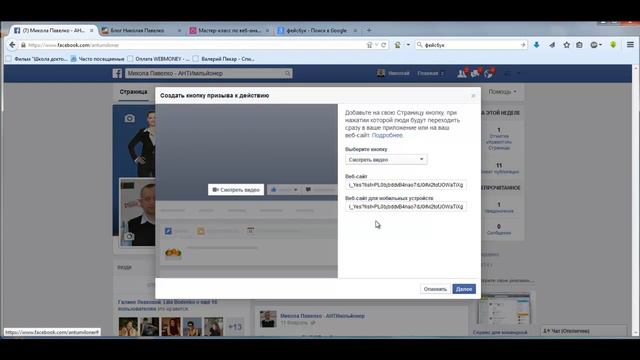Close the call-to-action dialog with the X
This screenshot has width=640, height=360.
click(x=473, y=96)
